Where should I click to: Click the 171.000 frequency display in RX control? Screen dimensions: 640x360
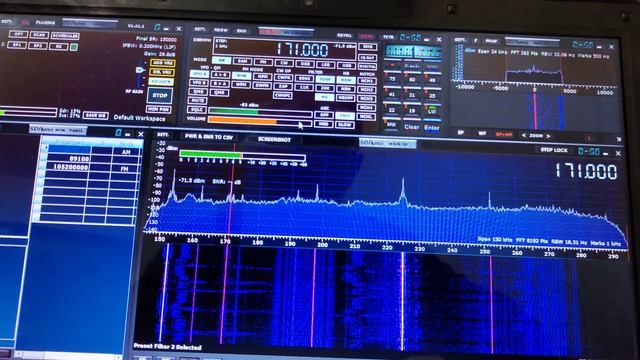pos(302,50)
